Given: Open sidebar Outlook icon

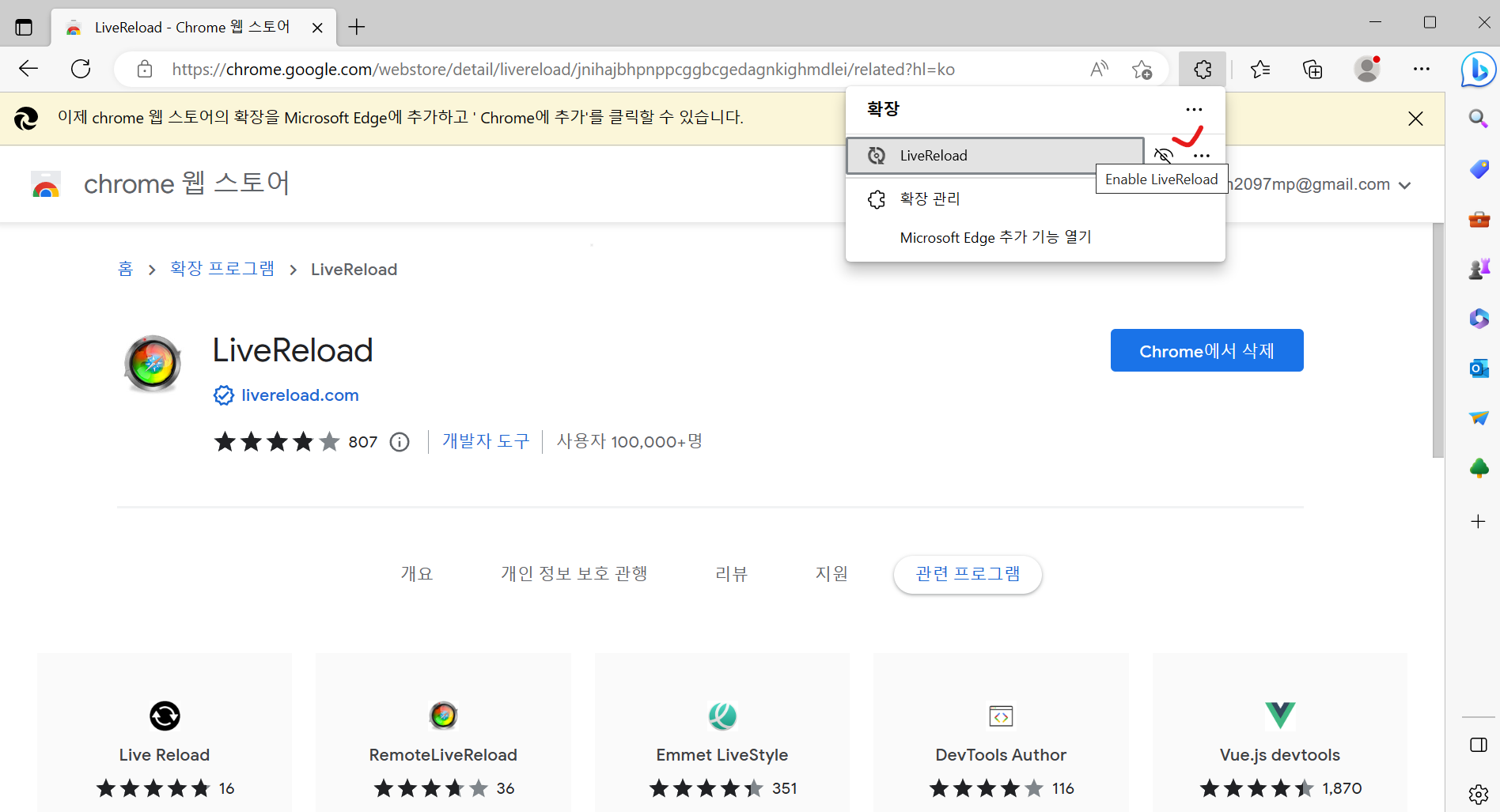Looking at the screenshot, I should point(1479,368).
